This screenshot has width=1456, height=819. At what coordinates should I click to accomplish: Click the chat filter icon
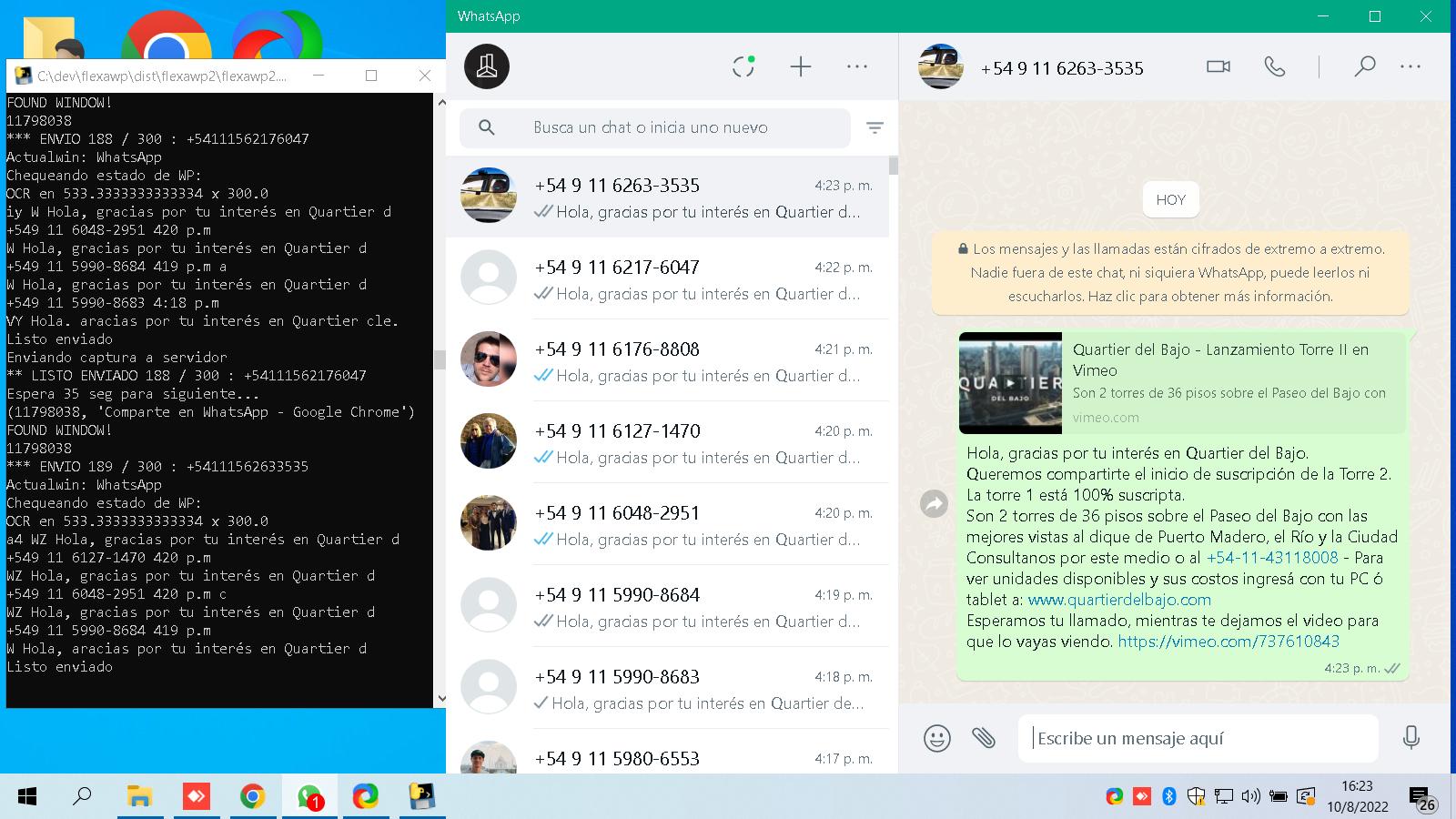875,128
